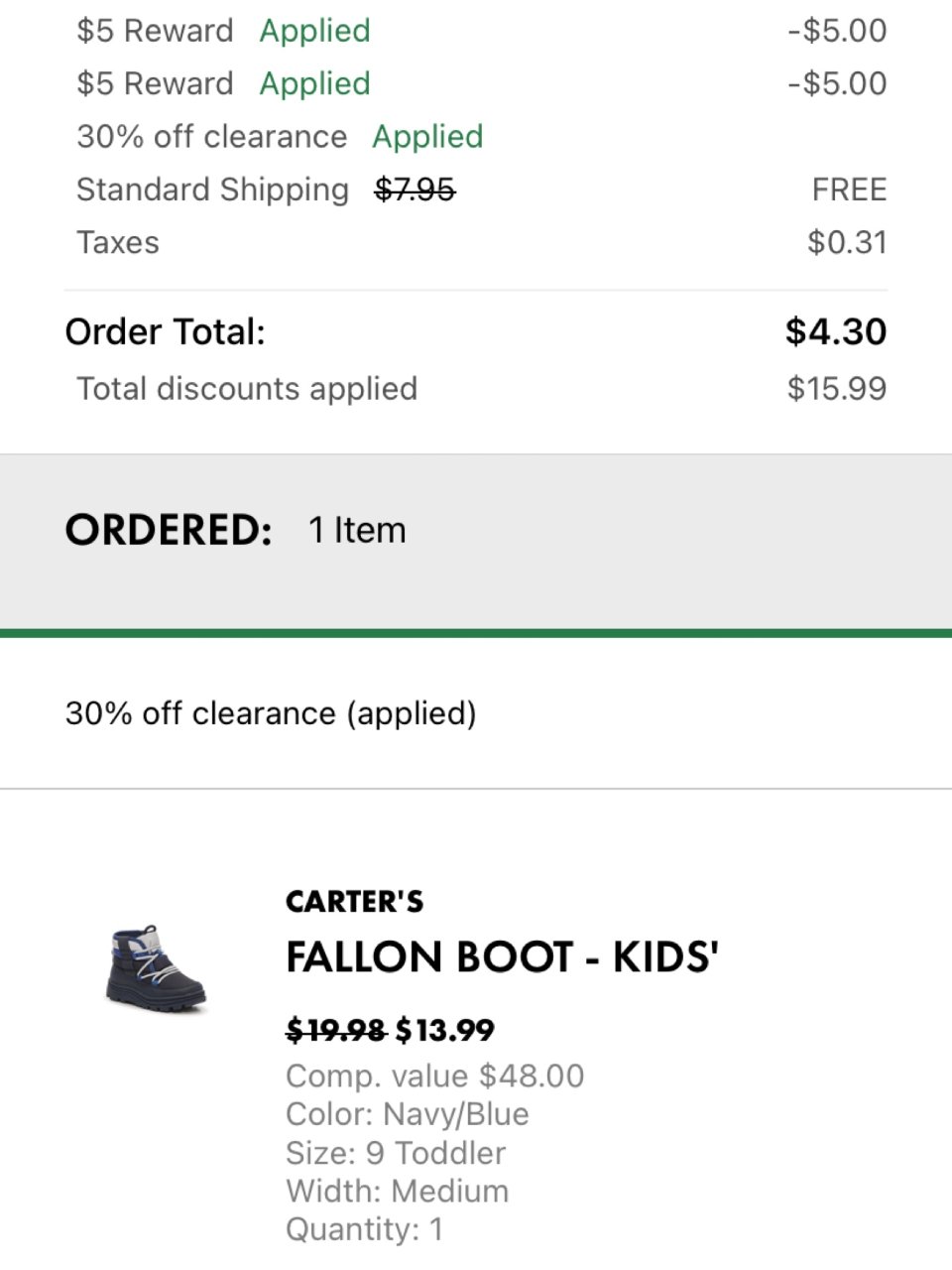Tap the Size: 9 Toddler detail
The image size is (952, 1270).
click(x=395, y=1153)
